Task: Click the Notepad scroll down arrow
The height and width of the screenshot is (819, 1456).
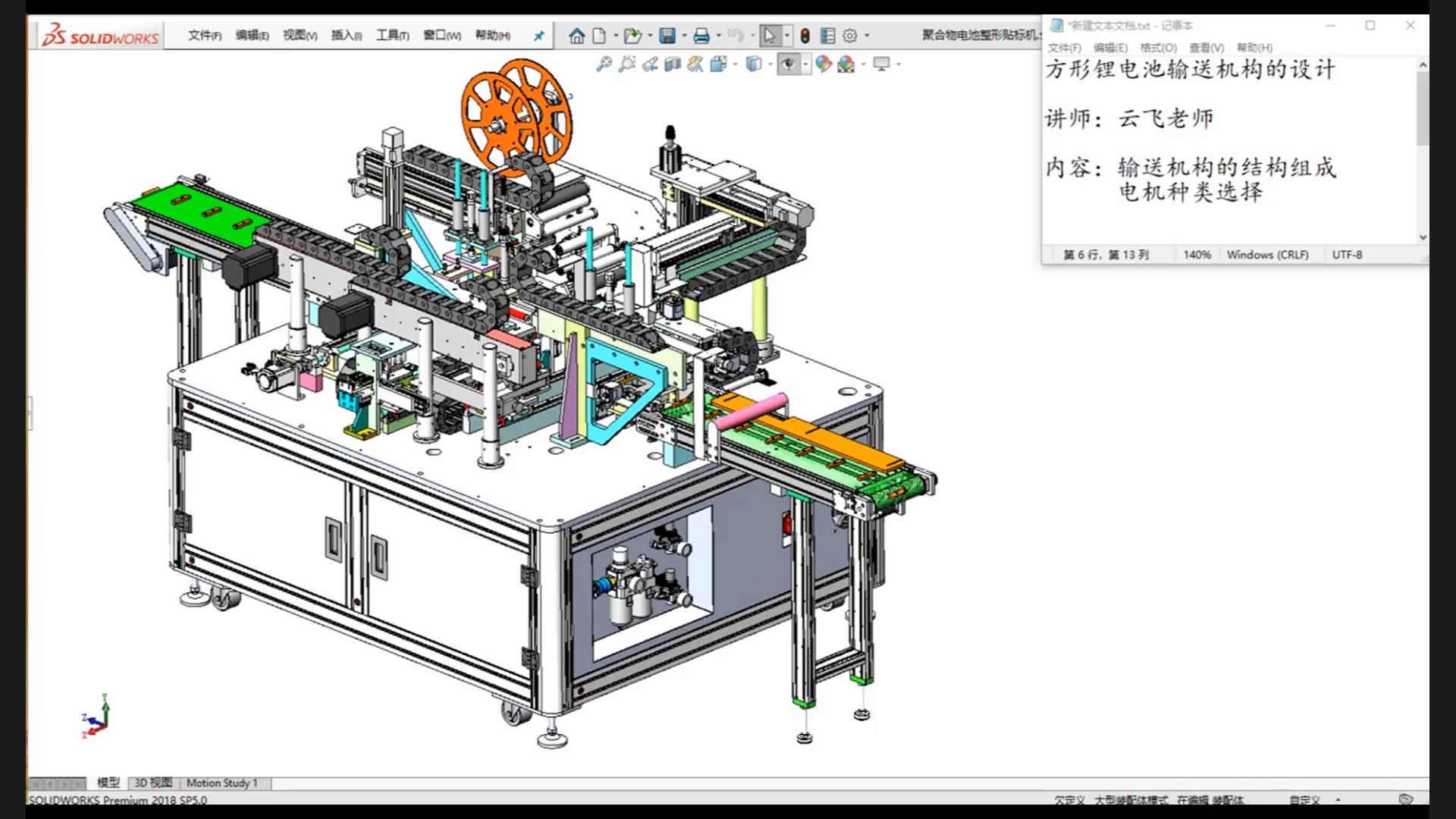Action: point(1423,237)
